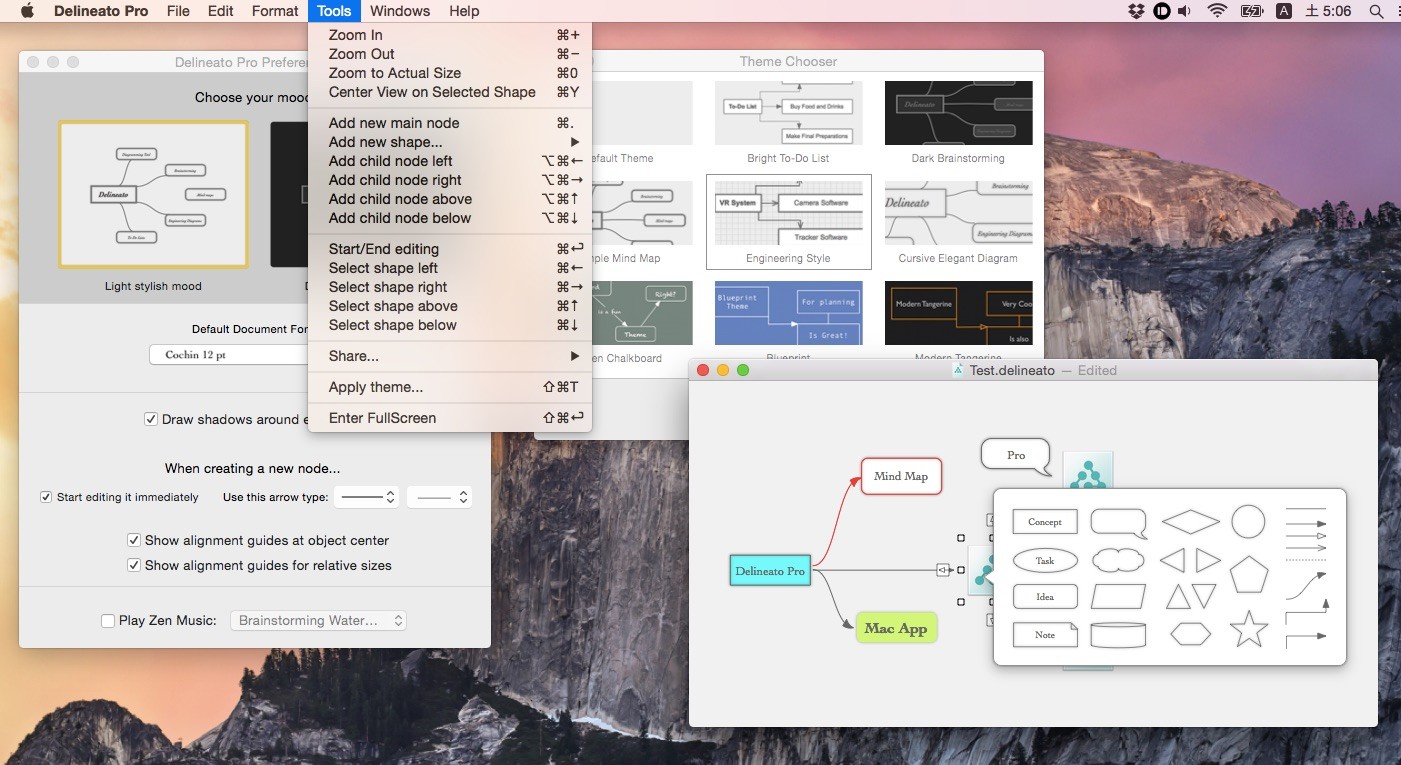Image resolution: width=1401 pixels, height=765 pixels.
Task: Choose Enter FullScreen menu item
Action: [x=450, y=418]
